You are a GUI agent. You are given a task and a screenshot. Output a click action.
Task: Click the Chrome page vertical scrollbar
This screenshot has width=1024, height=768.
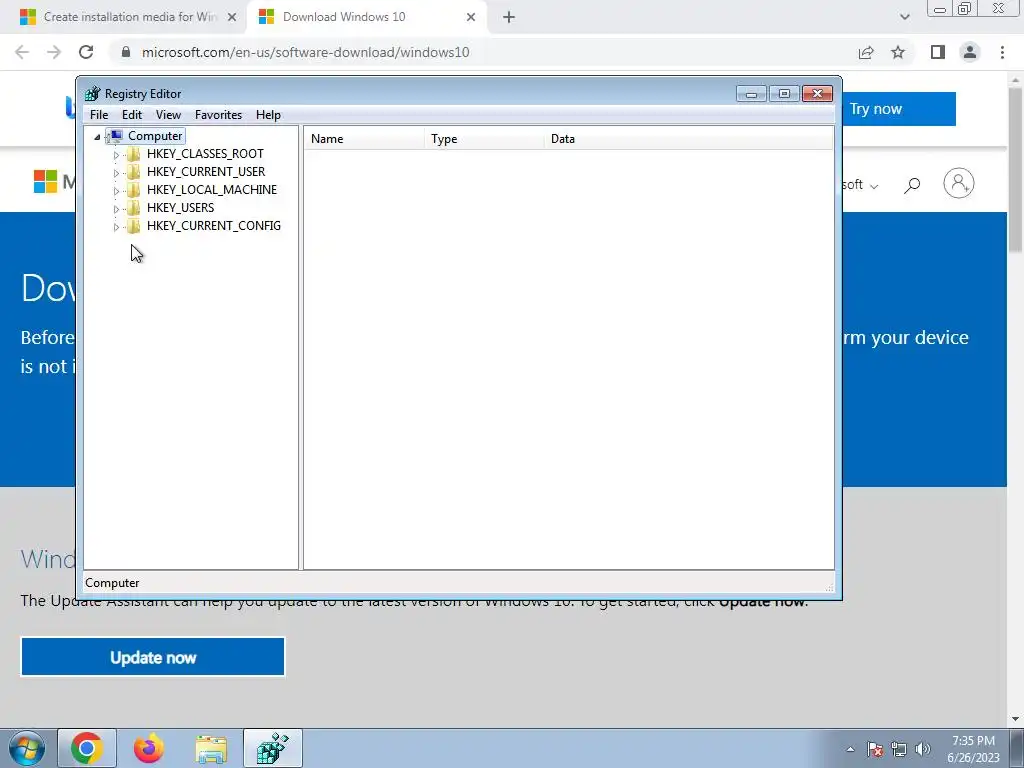click(x=1015, y=169)
